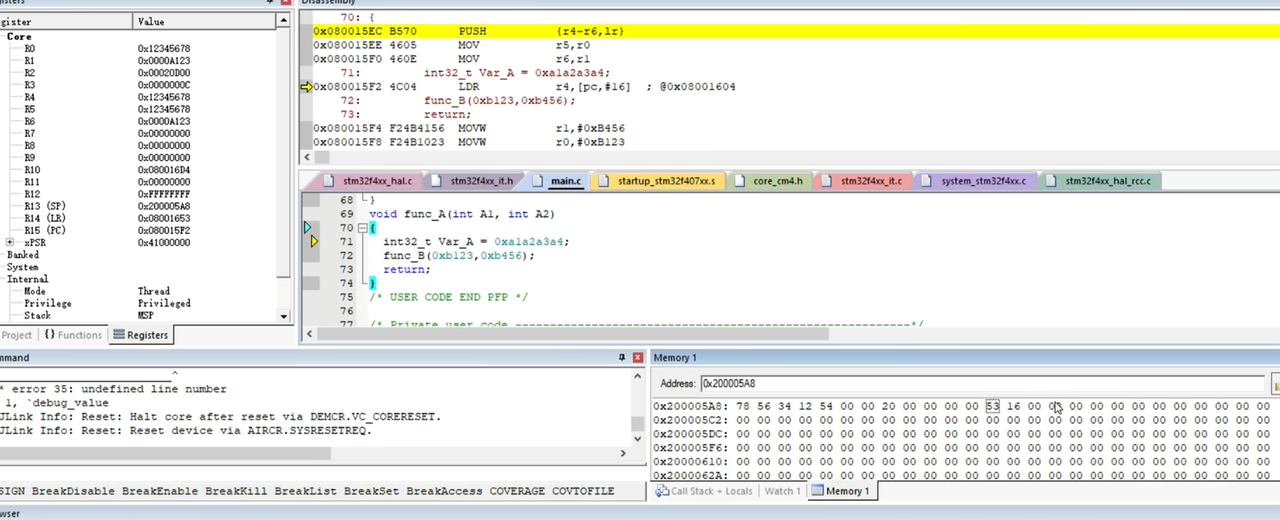Collapse the func_A code fold at line 70

click(363, 228)
